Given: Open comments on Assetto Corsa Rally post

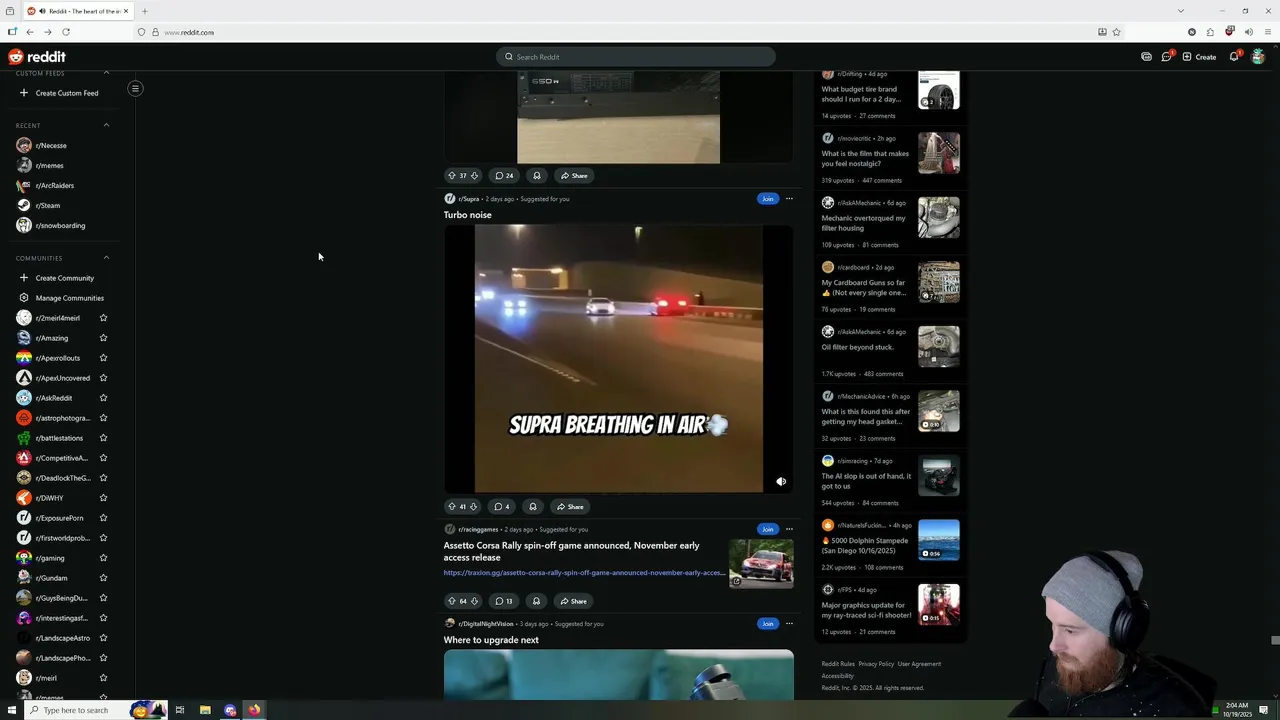Looking at the screenshot, I should (504, 601).
